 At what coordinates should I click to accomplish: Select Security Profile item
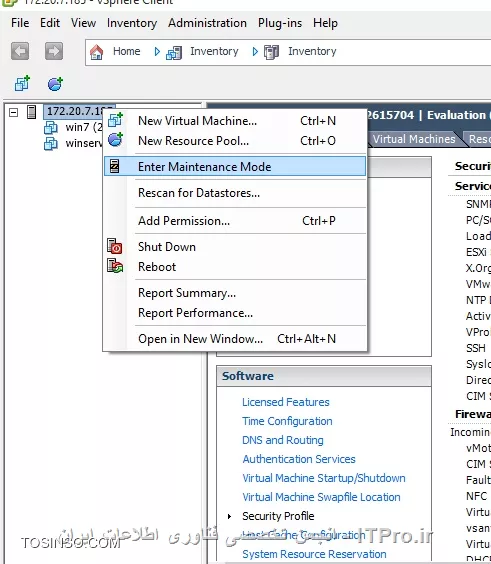[278, 517]
